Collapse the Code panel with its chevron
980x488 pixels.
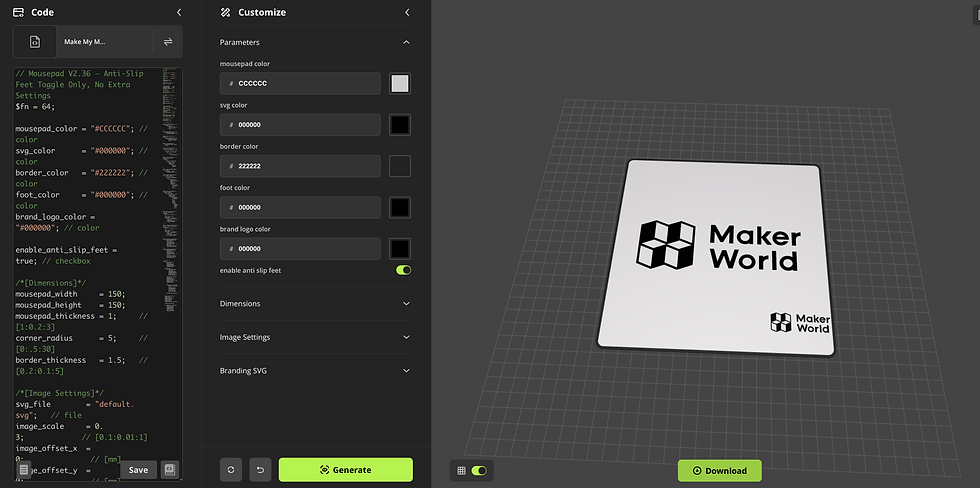click(179, 12)
